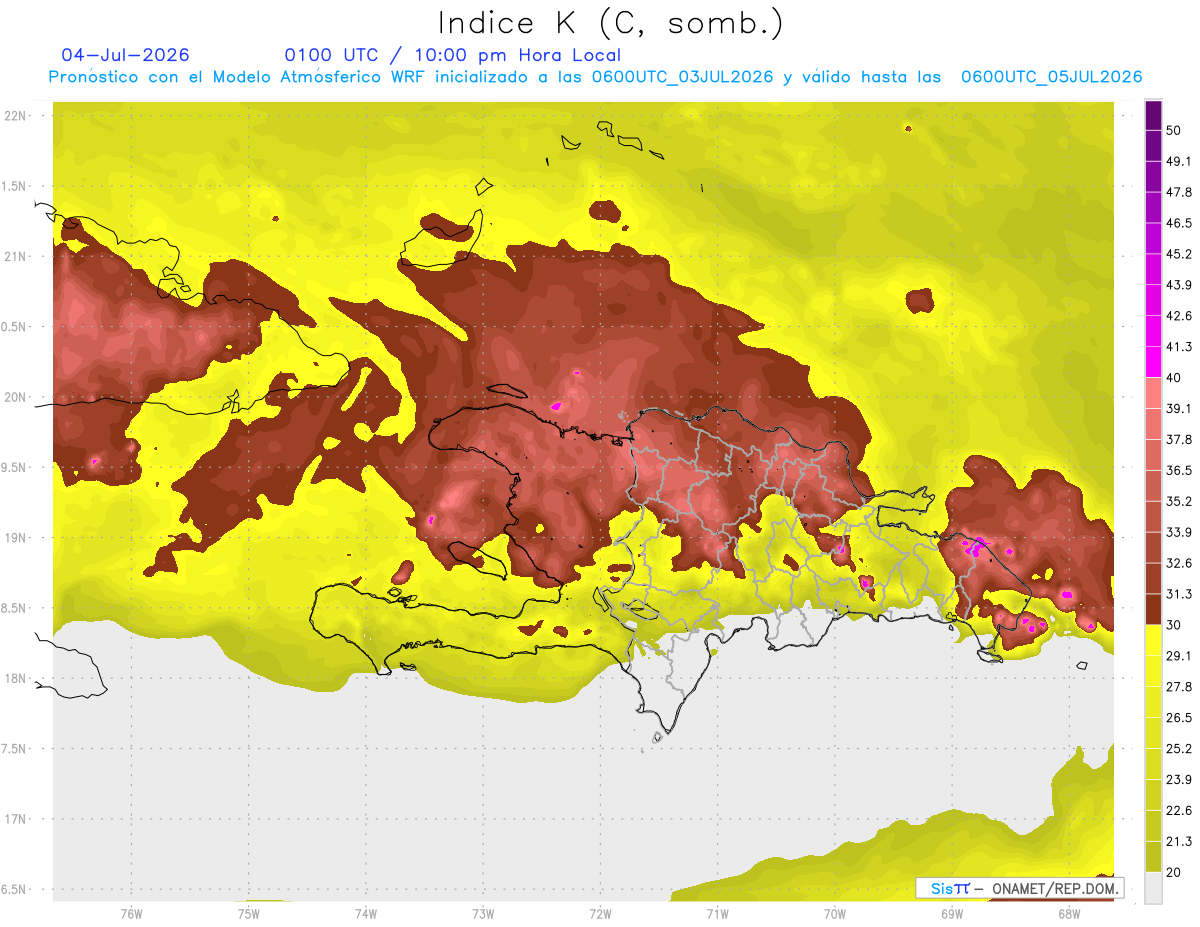1200x927 pixels.
Task: Click '0100 UTC / 10:00 pm Hora Local'
Action: [453, 55]
